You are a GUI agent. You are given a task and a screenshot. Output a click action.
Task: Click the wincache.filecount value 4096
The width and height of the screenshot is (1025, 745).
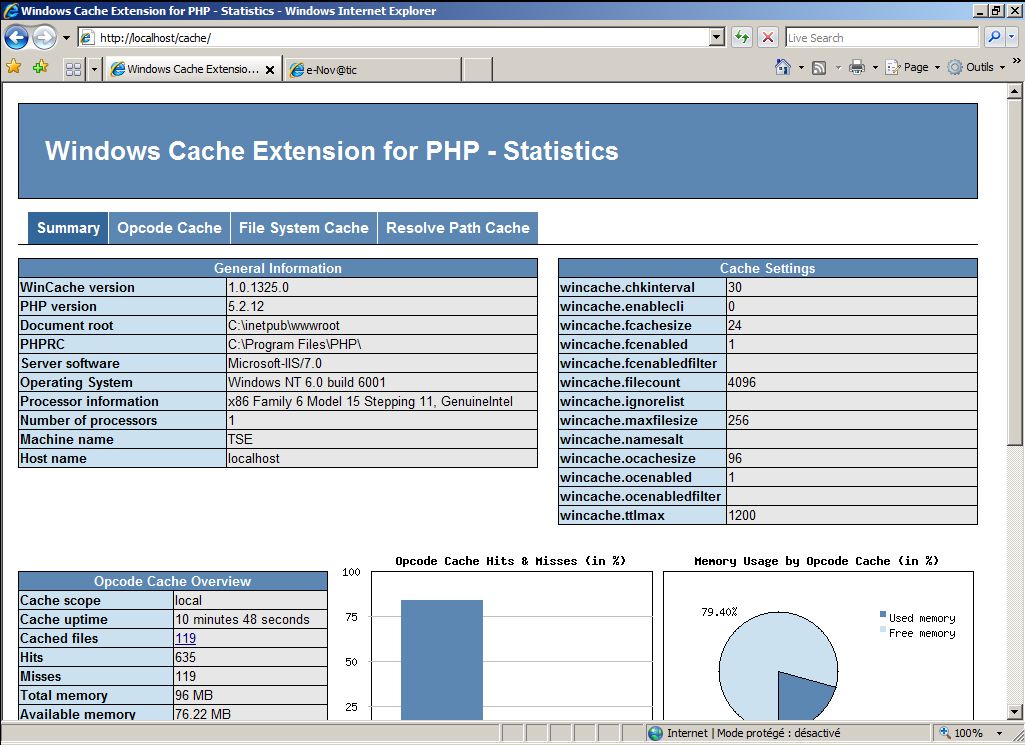point(742,382)
